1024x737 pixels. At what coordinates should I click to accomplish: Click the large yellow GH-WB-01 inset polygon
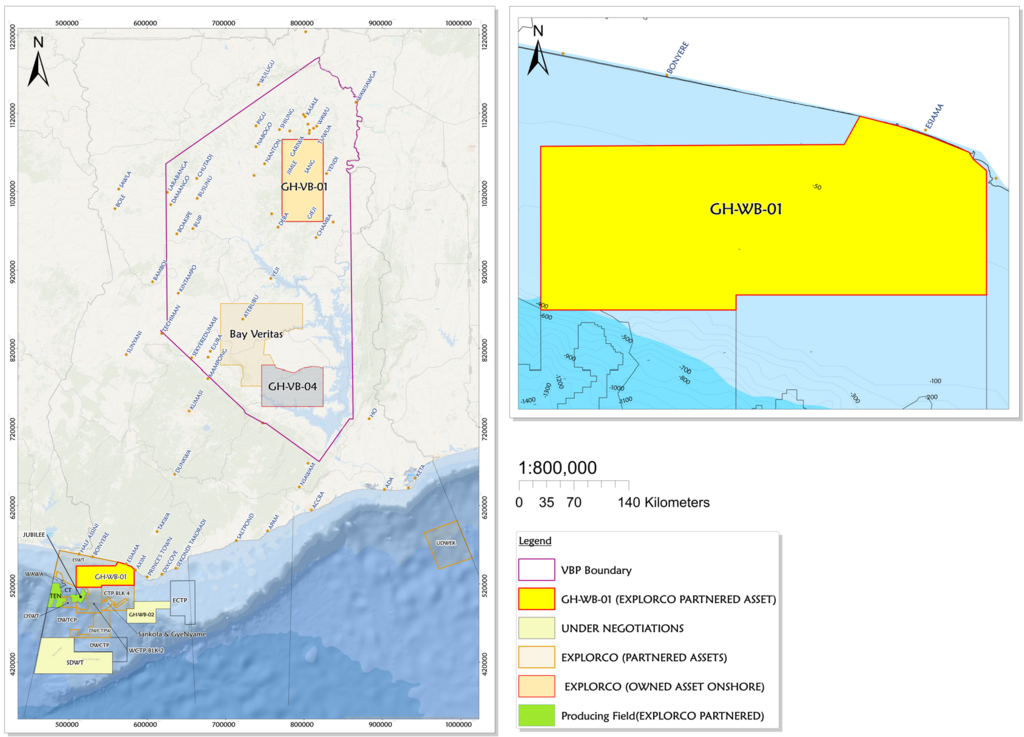coord(745,211)
